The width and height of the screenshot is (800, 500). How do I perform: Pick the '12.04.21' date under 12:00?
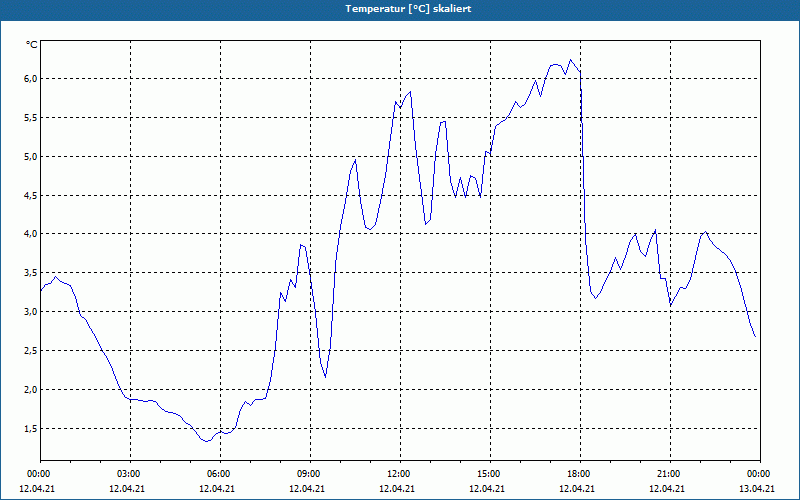pos(397,488)
